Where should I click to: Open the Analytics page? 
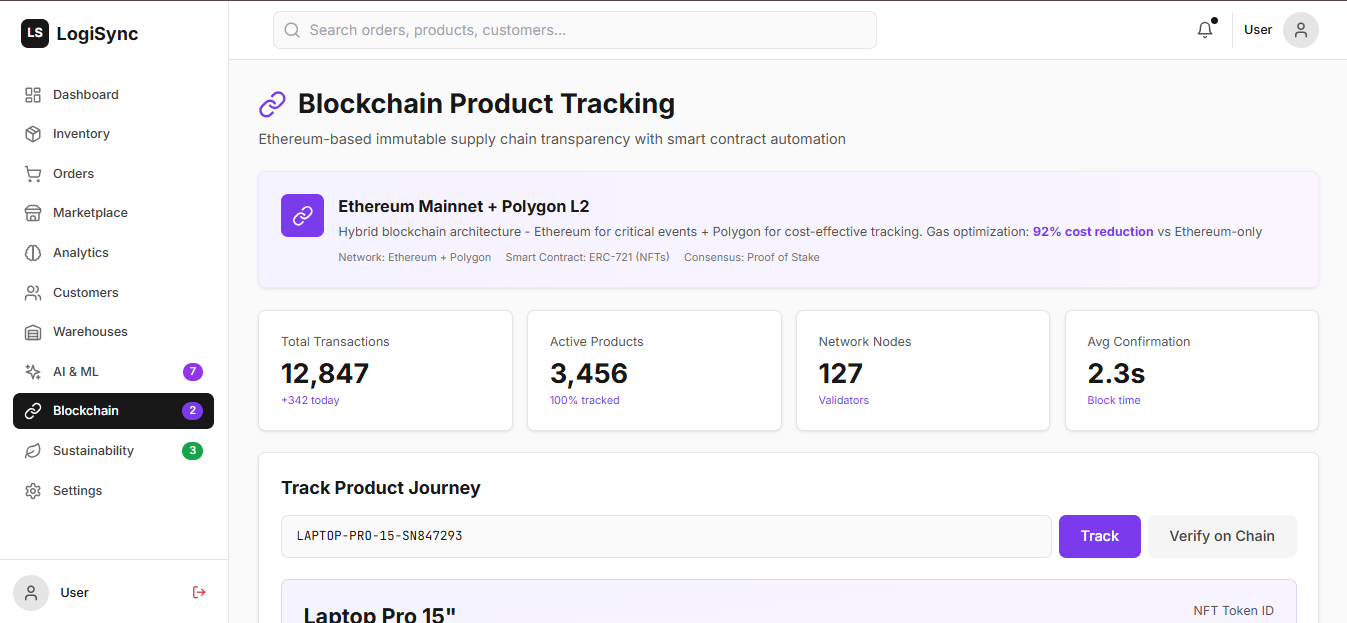point(113,253)
